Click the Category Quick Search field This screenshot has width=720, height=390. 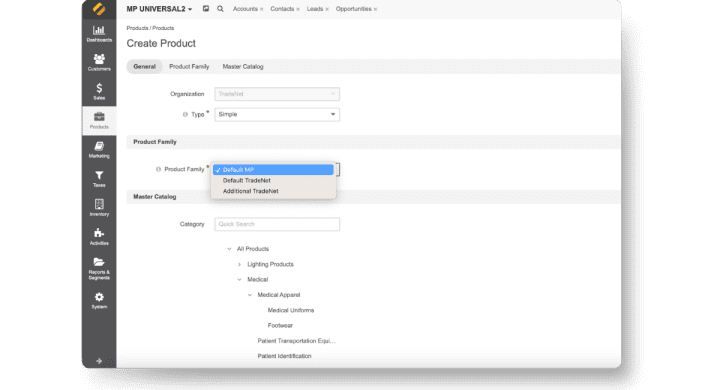277,224
